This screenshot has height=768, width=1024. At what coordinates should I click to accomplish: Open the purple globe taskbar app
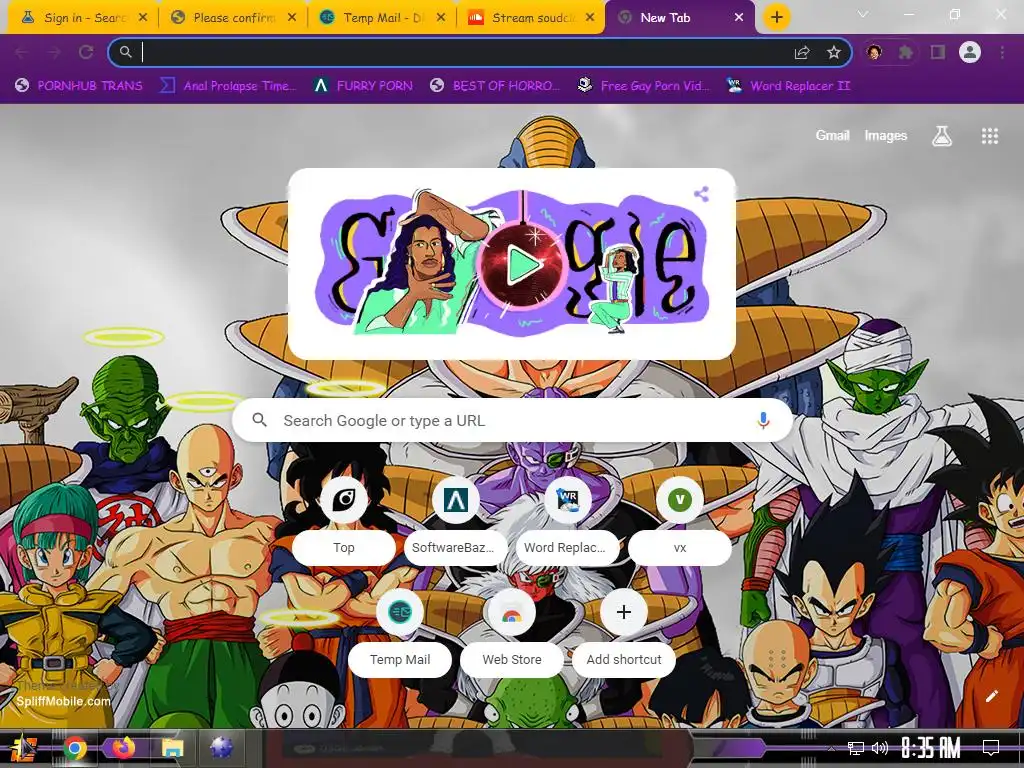(x=221, y=748)
